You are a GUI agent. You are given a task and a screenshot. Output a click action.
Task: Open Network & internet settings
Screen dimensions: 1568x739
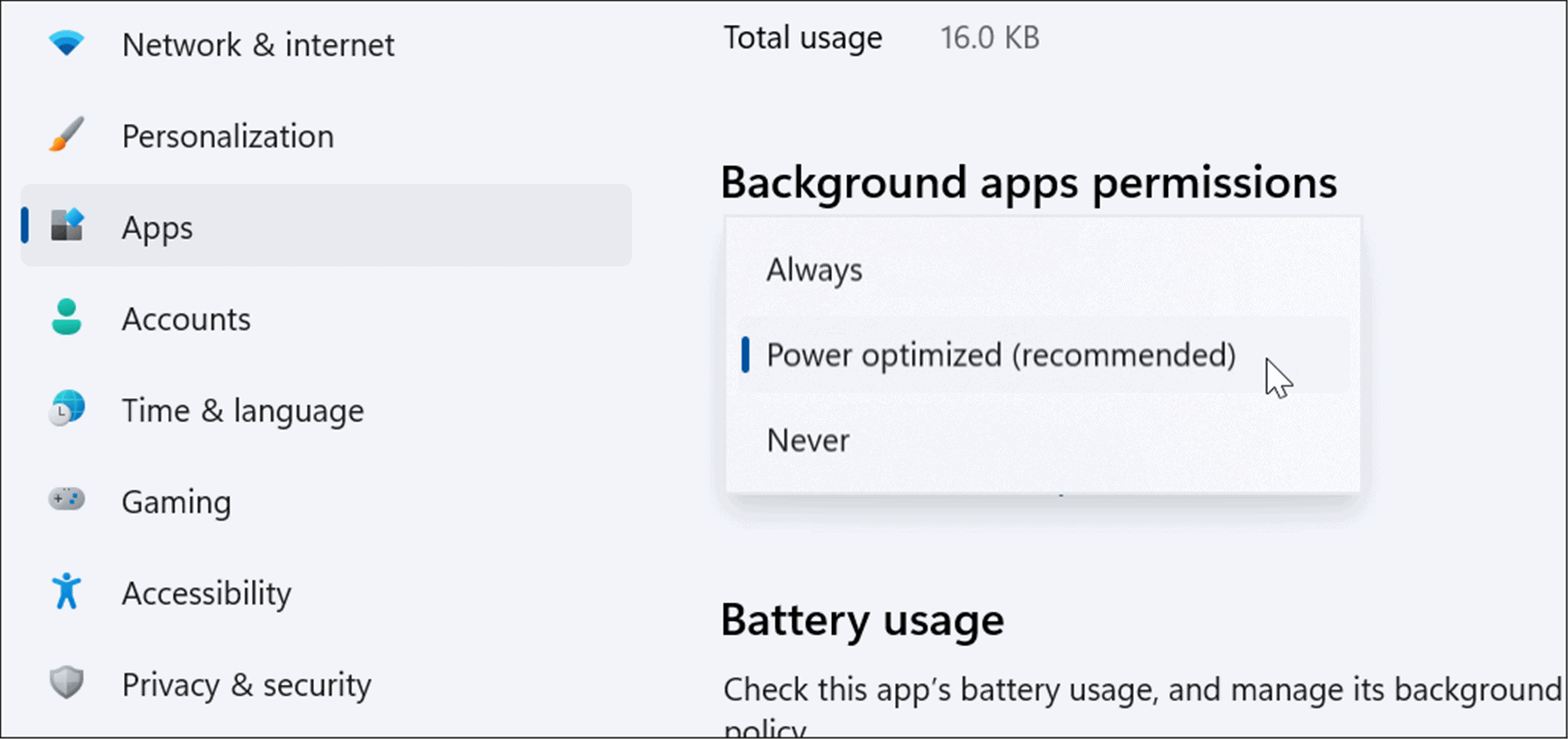pos(259,43)
